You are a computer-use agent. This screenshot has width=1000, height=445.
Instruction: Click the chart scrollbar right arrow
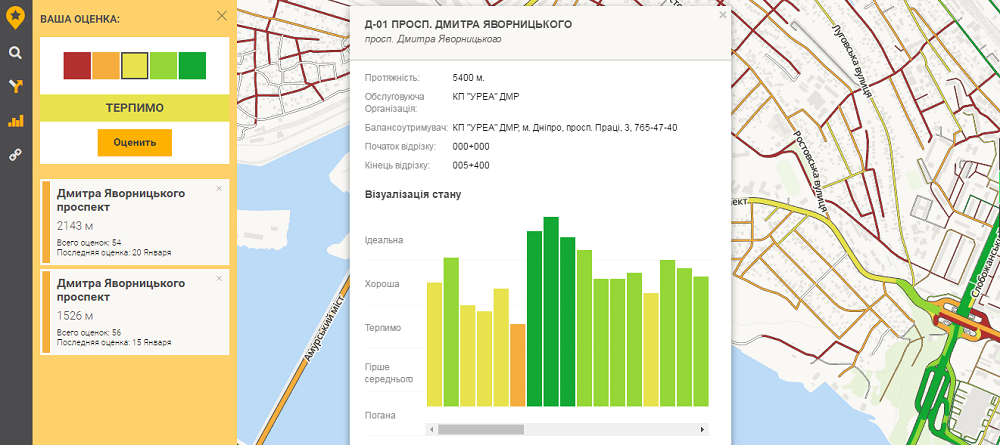(703, 429)
